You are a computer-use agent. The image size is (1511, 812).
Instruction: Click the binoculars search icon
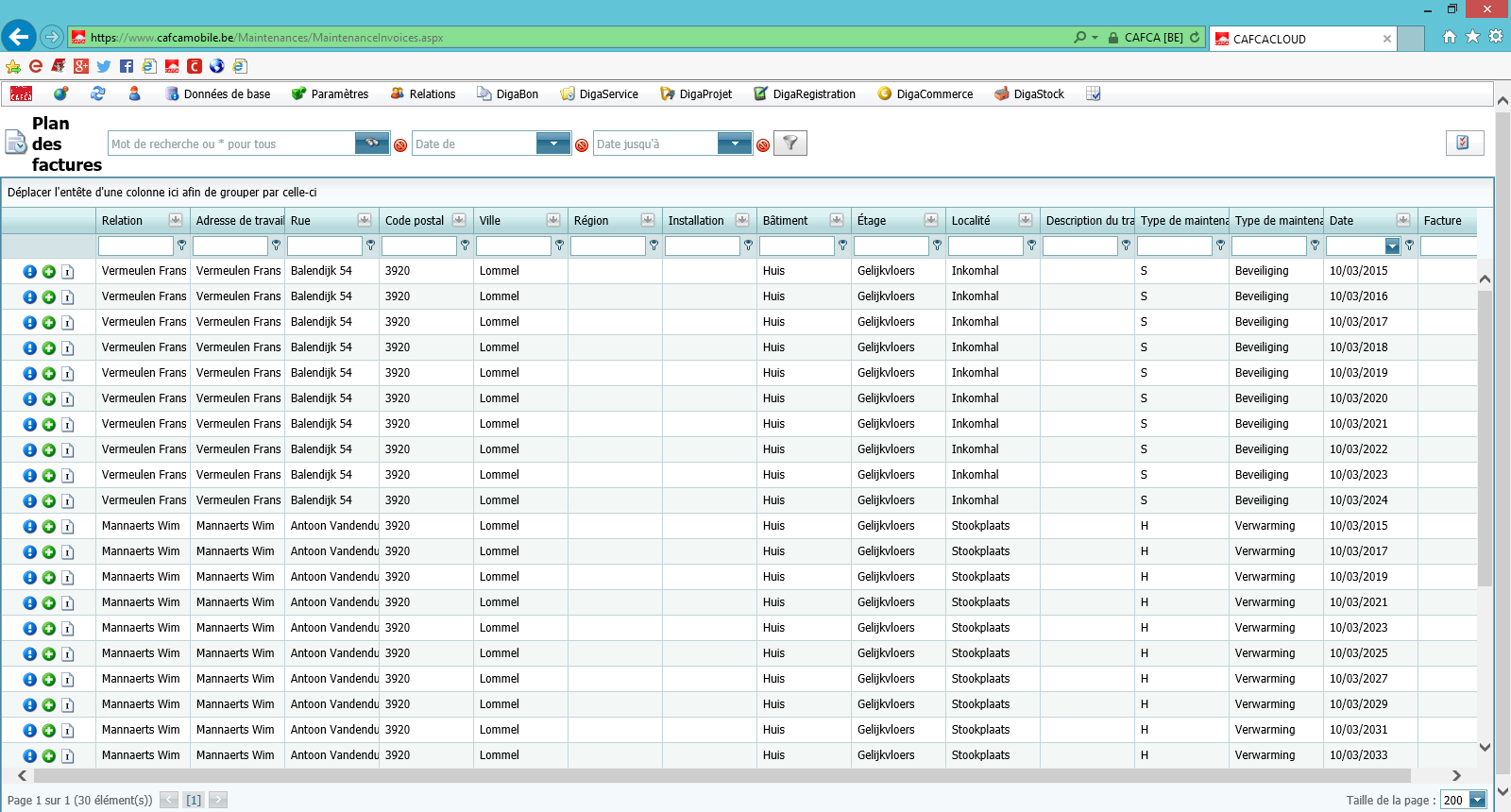[372, 143]
